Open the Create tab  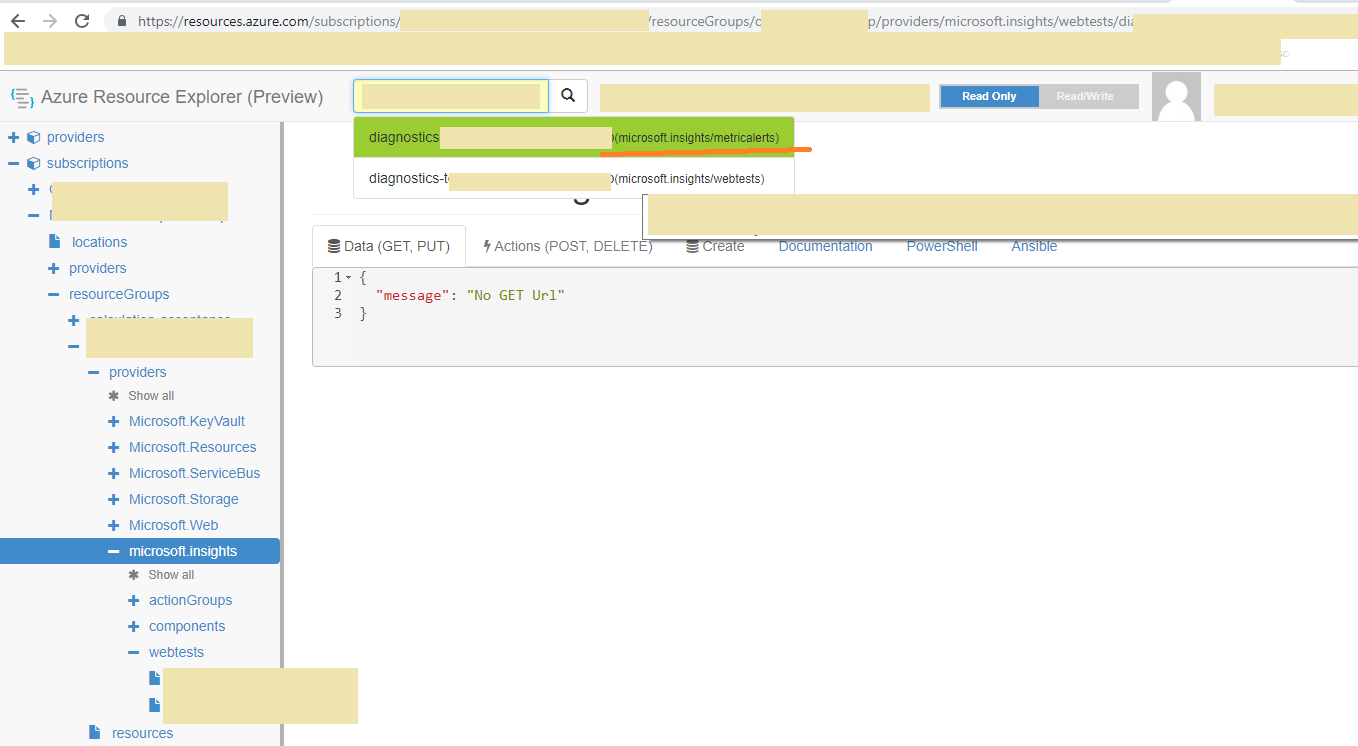pos(715,245)
